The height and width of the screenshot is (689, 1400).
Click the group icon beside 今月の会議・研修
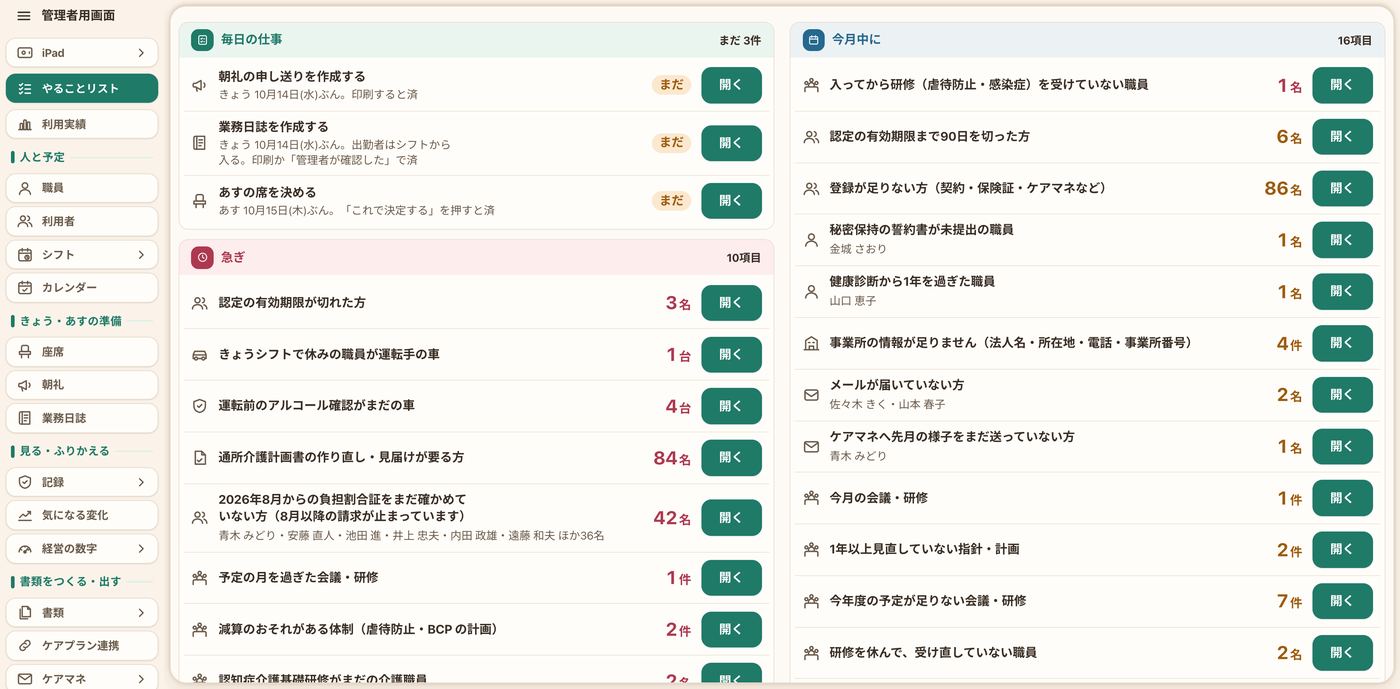tap(811, 498)
